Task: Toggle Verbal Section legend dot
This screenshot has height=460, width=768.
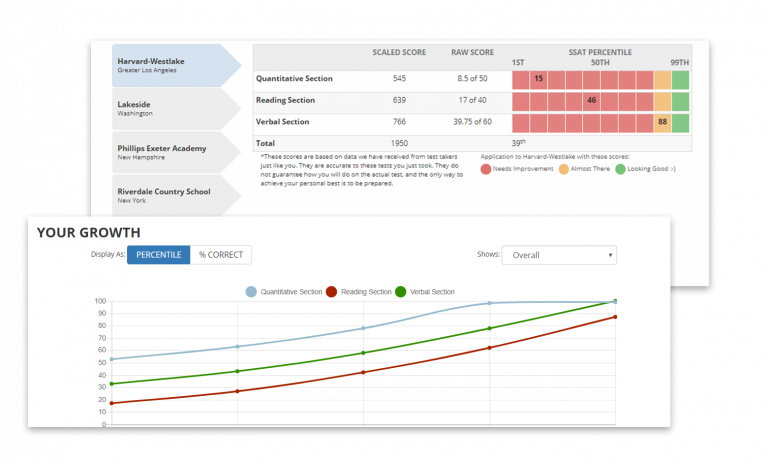Action: (402, 292)
